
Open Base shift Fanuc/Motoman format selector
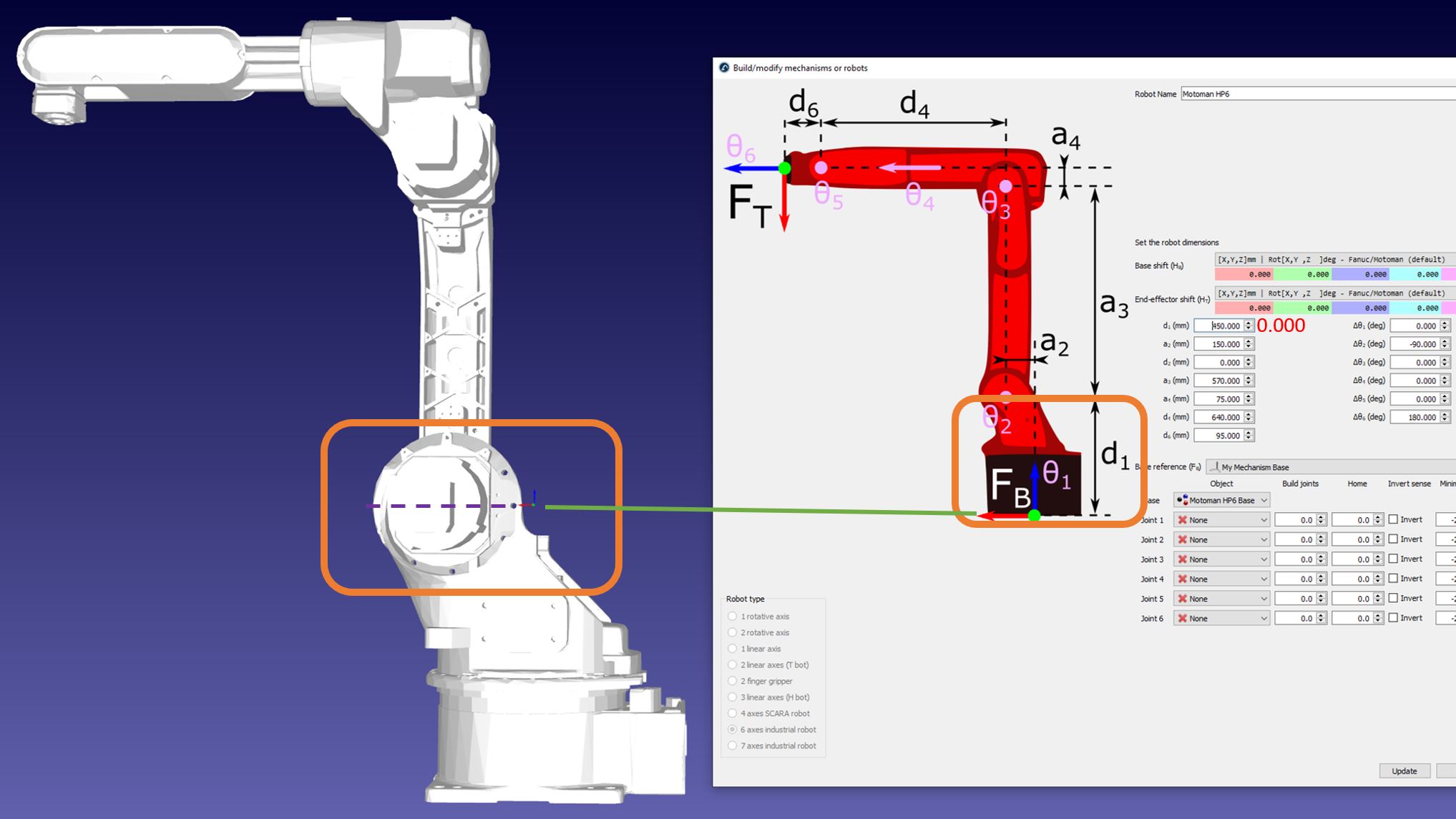coord(1334,259)
